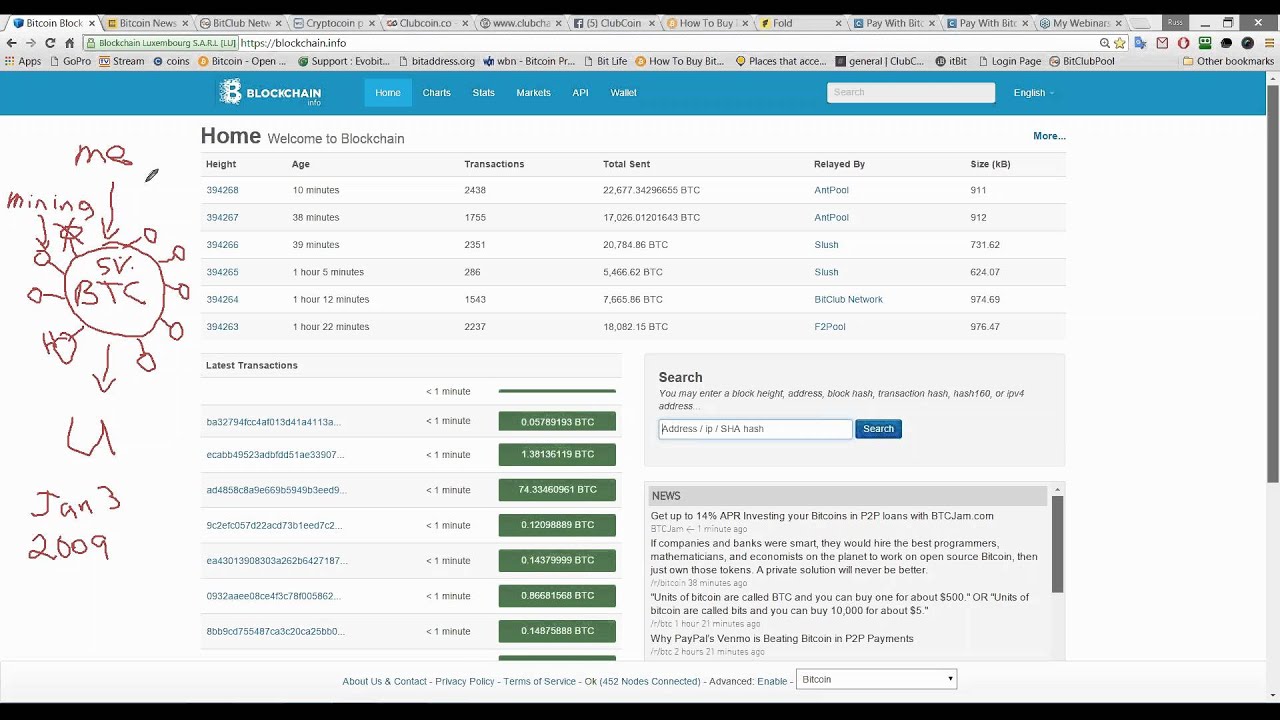Open the coins bookmark
This screenshot has width=1280, height=720.
tap(171, 61)
